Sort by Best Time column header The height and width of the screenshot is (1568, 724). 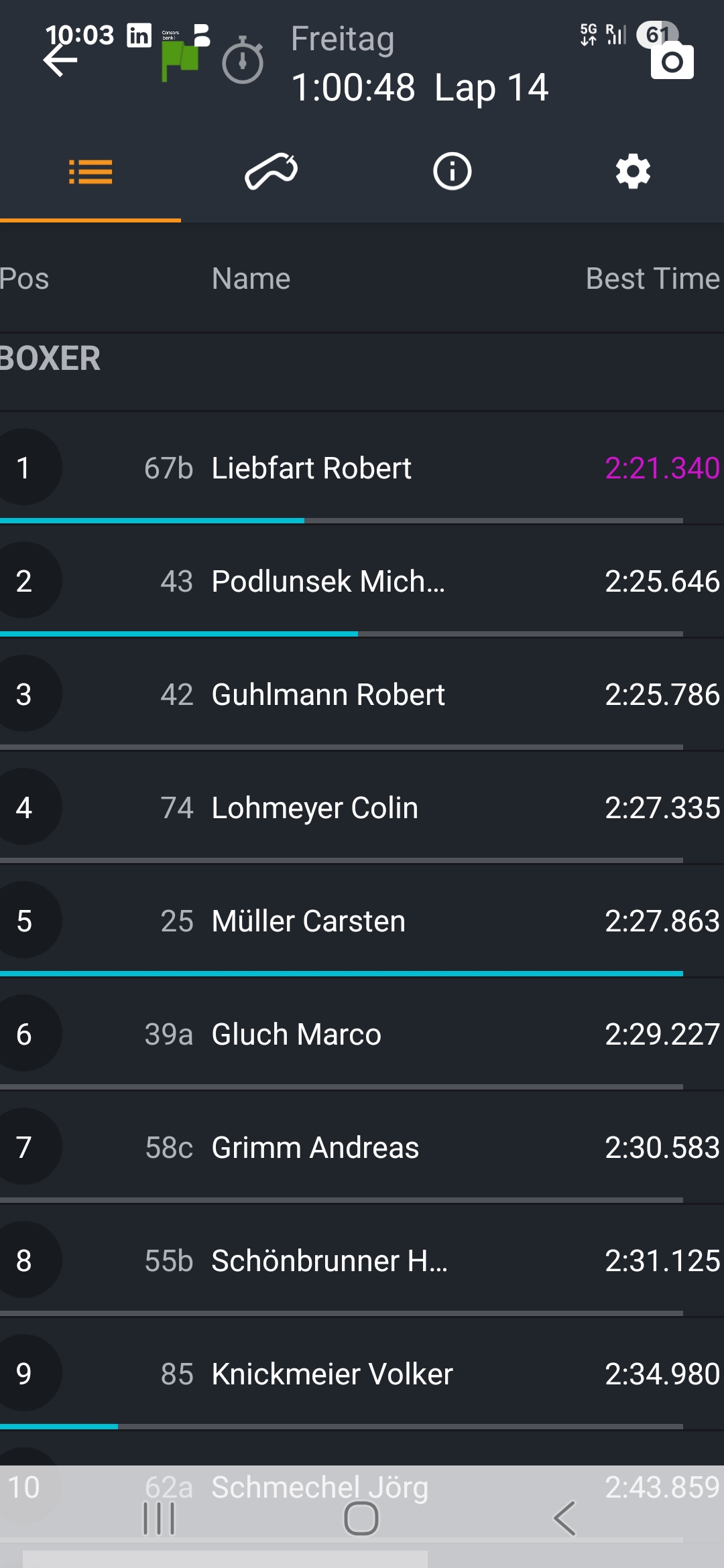(x=652, y=279)
